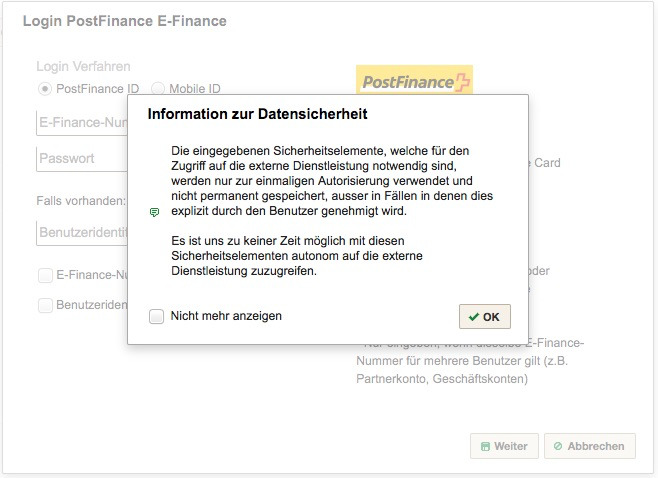The width and height of the screenshot is (658, 478).
Task: Click the 'Login Verfahren' label
Action: coord(83,66)
